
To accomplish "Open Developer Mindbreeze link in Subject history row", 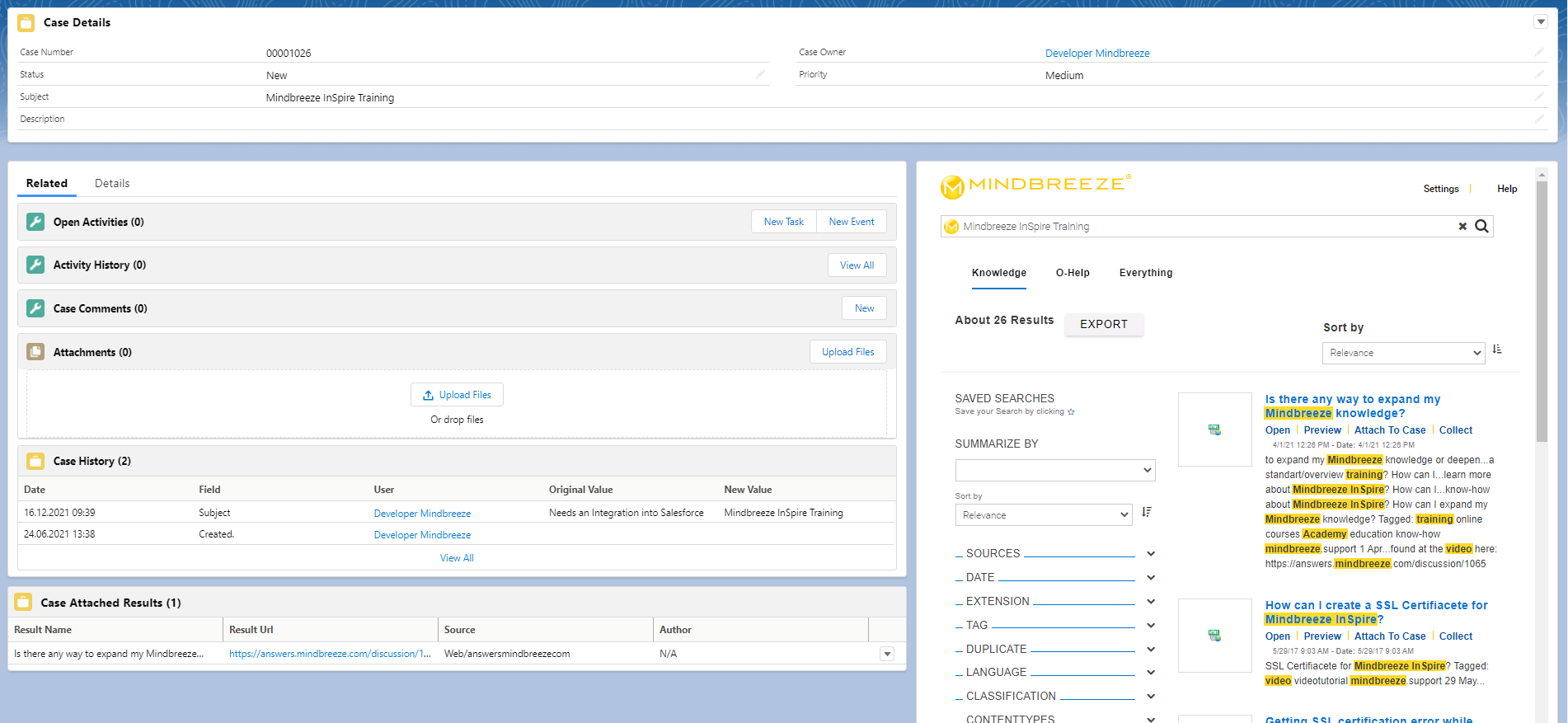I will point(422,513).
